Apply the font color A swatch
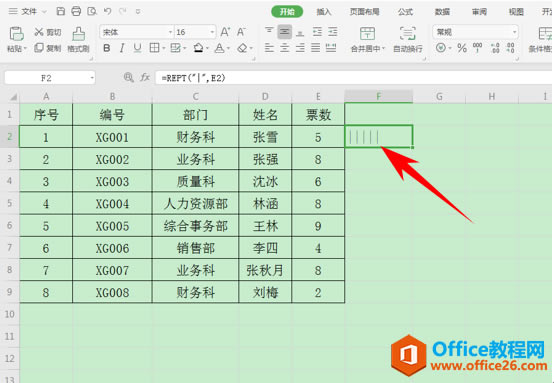 (x=219, y=48)
